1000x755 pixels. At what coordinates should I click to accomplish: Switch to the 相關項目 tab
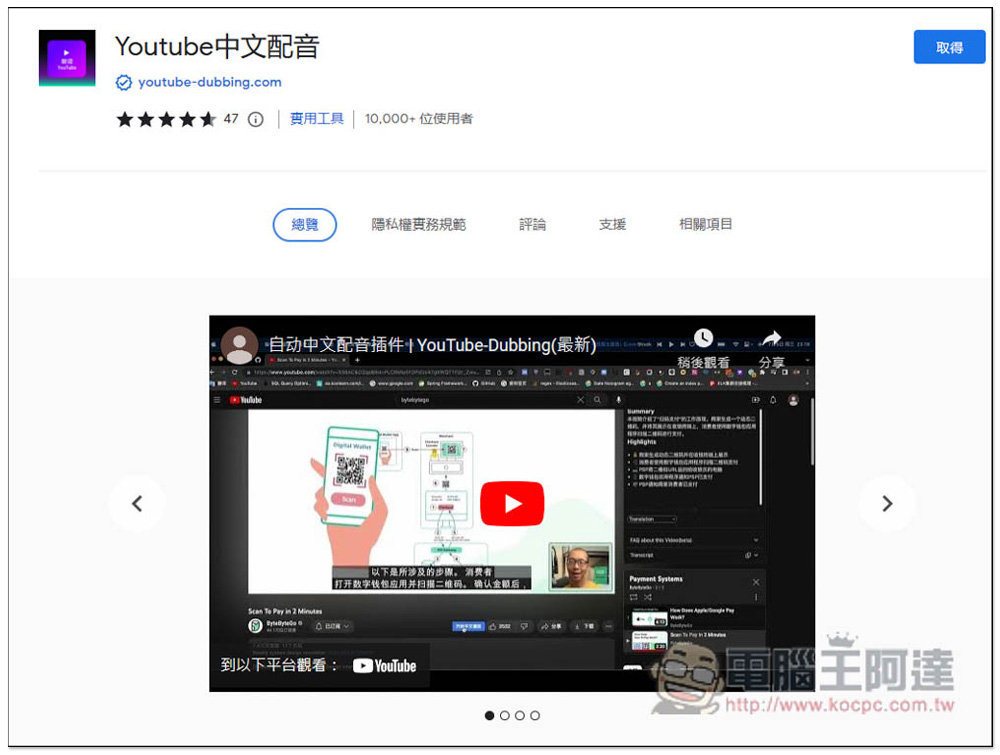pyautogui.click(x=705, y=224)
